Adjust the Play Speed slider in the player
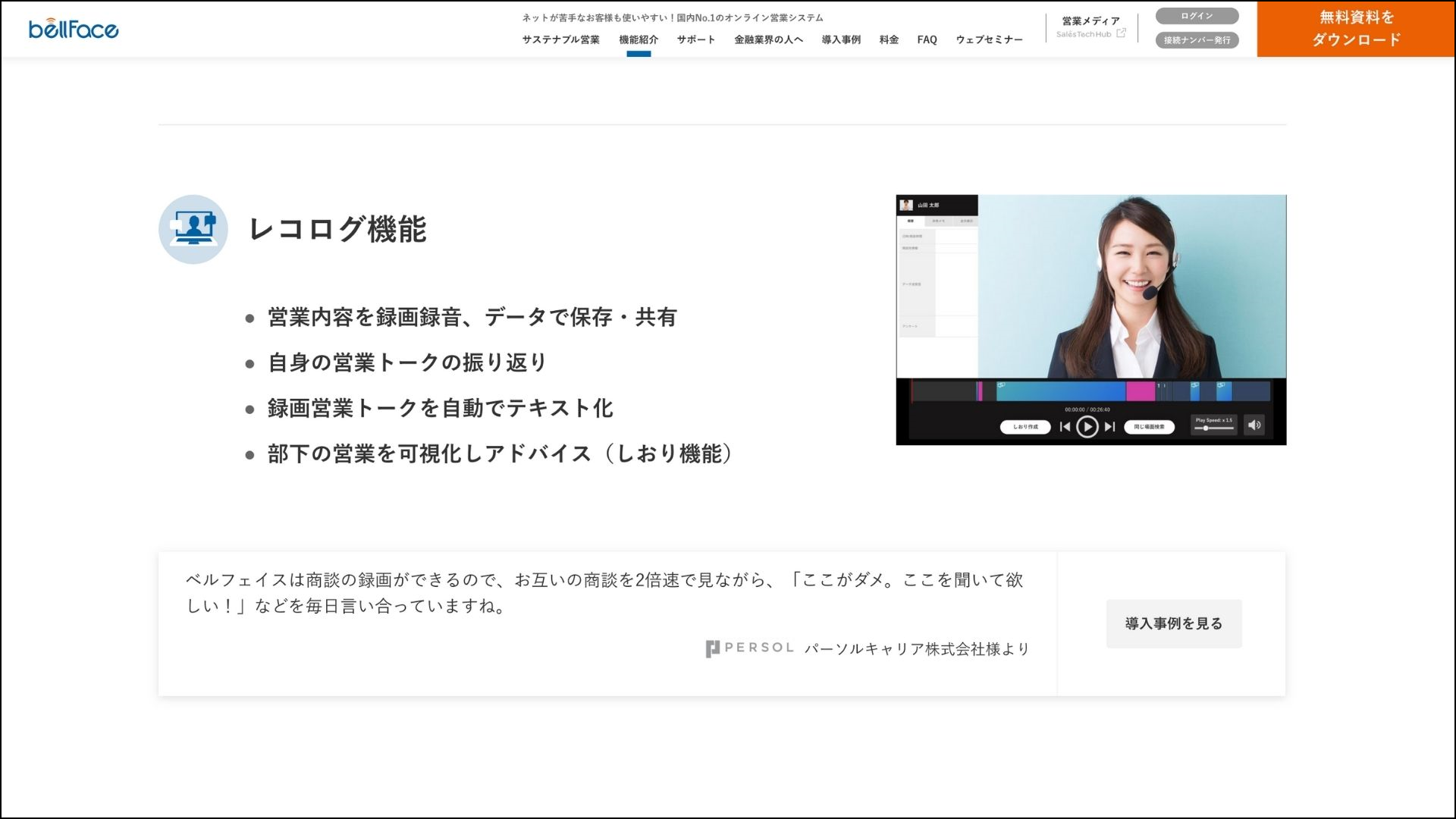Screen dimensions: 1456x819 click(1206, 428)
